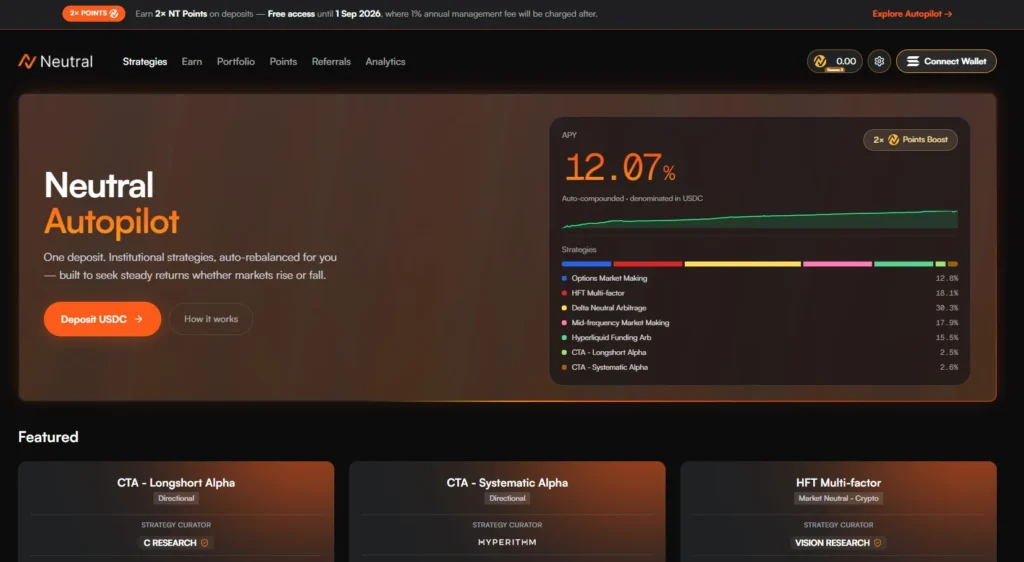The image size is (1024, 562).
Task: Click the 18.1% allocation value
Action: (947, 293)
